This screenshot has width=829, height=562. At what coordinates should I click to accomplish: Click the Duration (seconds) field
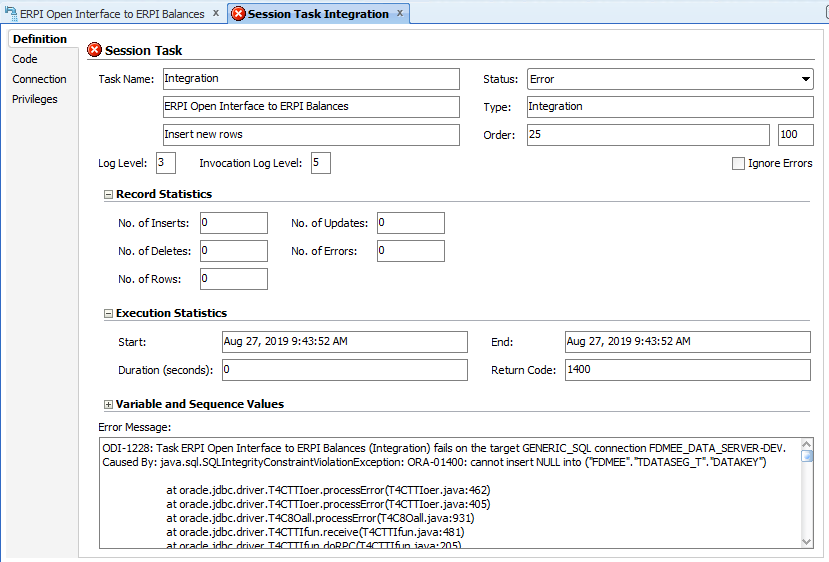345,370
